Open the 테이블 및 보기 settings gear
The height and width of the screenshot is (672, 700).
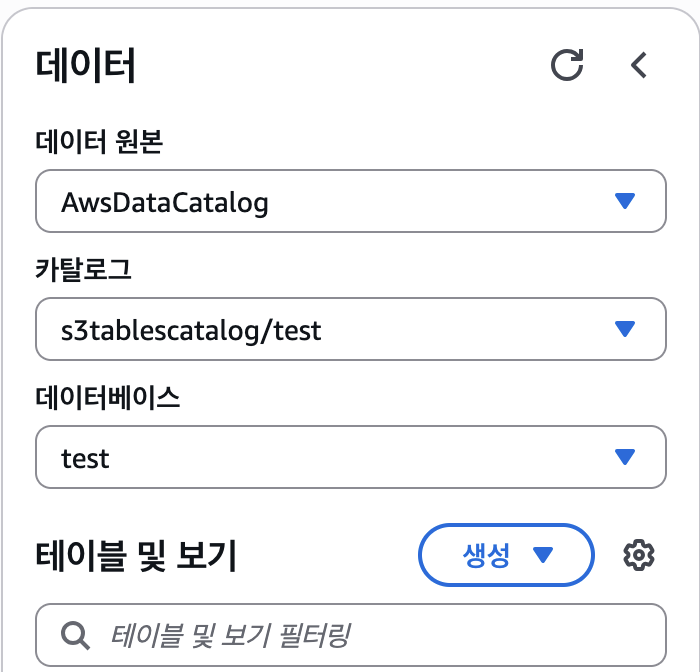[x=637, y=555]
